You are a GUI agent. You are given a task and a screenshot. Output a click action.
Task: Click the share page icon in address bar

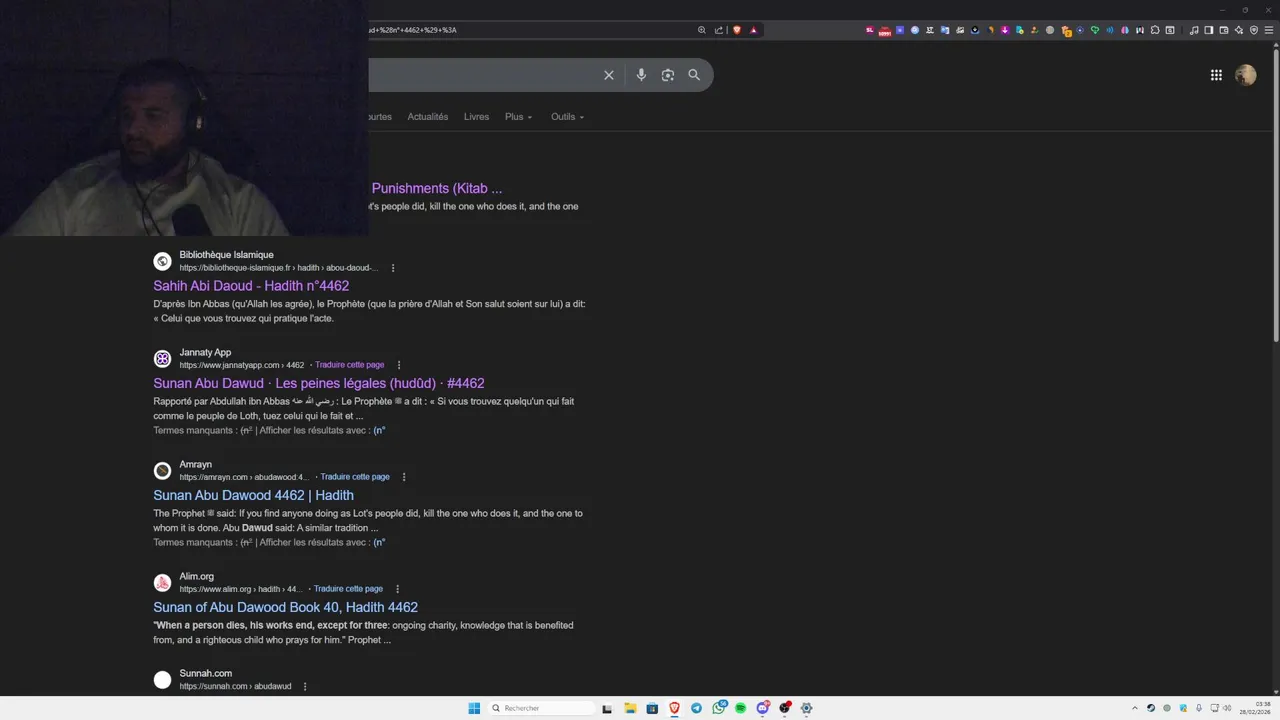[718, 30]
